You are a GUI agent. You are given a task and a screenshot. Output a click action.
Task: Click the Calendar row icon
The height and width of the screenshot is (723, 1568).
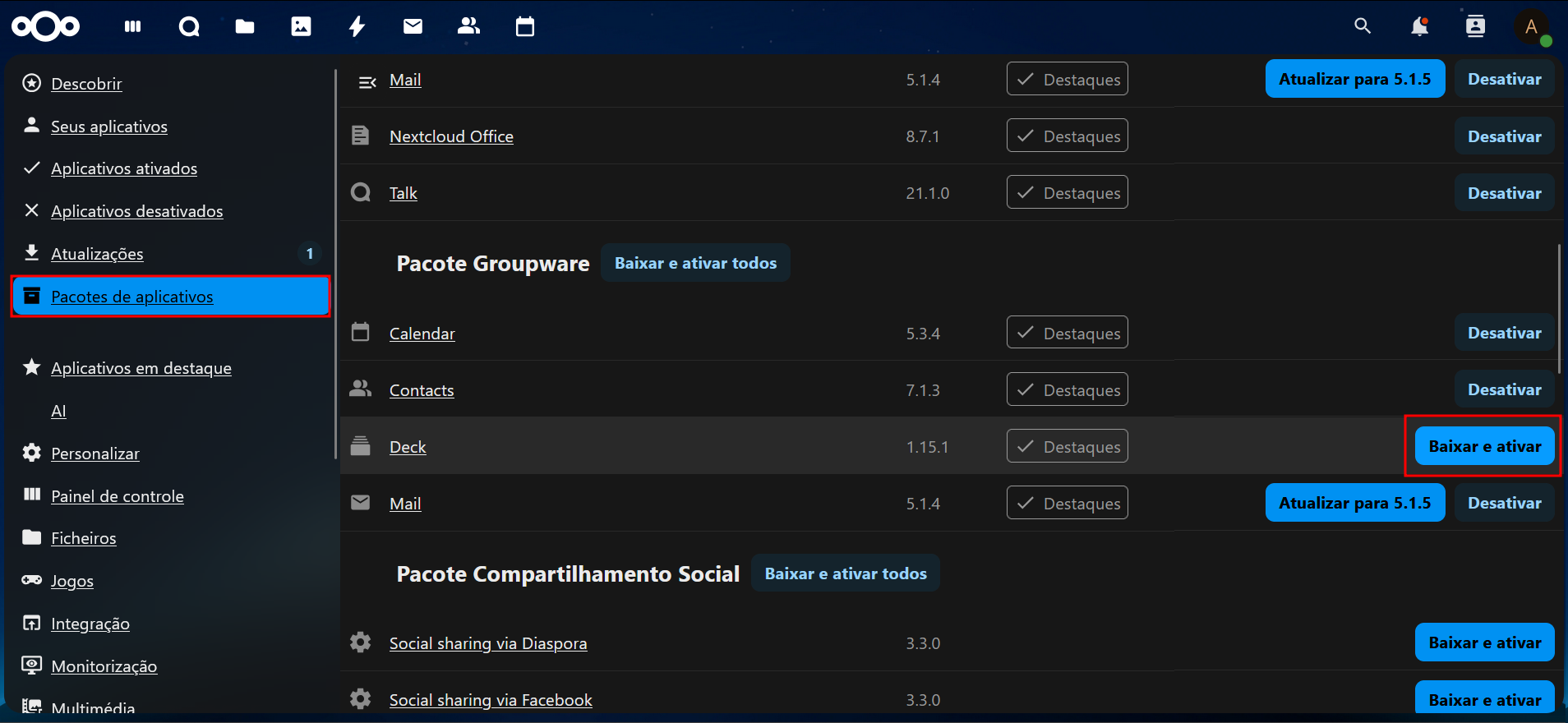click(x=360, y=332)
